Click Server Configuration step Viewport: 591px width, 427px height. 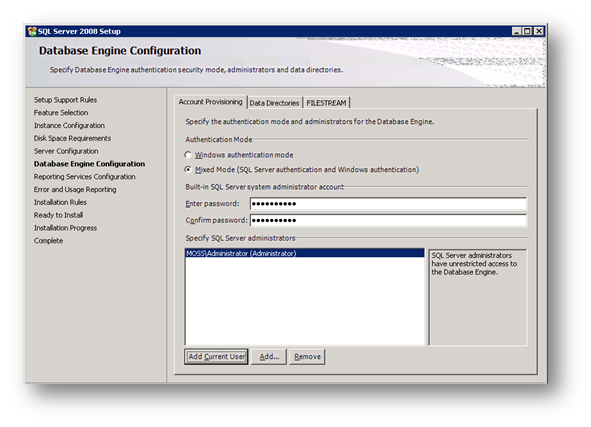[66, 151]
